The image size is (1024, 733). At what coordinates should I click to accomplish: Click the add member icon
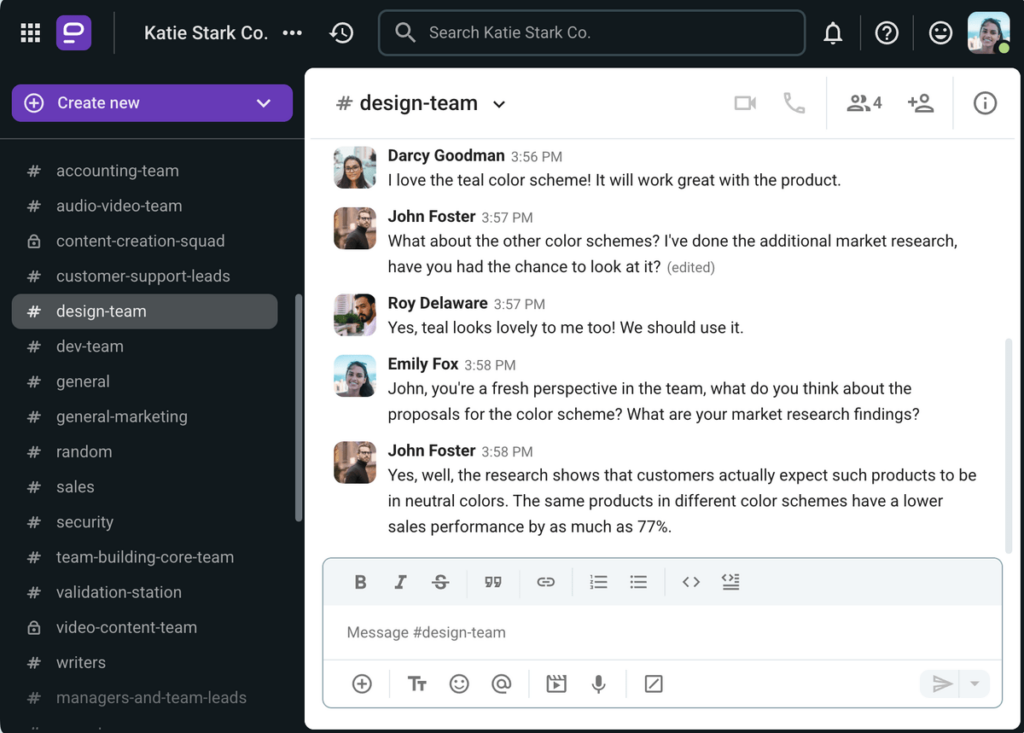[x=920, y=103]
